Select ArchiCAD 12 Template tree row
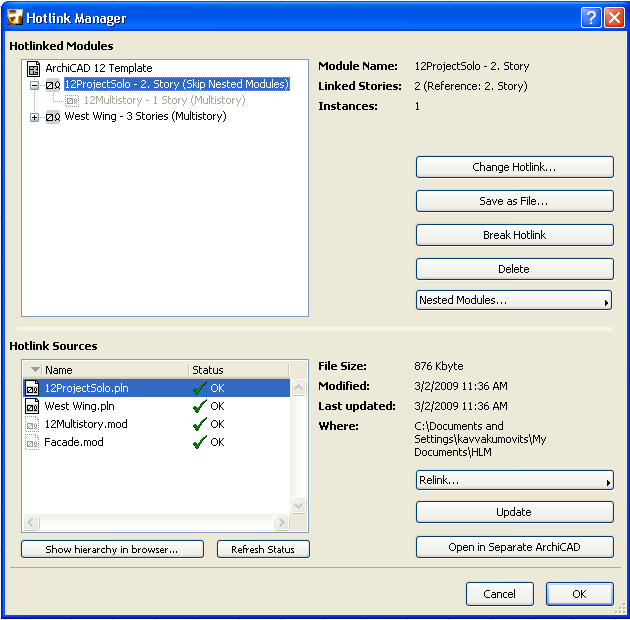Viewport: 630px width, 620px height. [99, 68]
